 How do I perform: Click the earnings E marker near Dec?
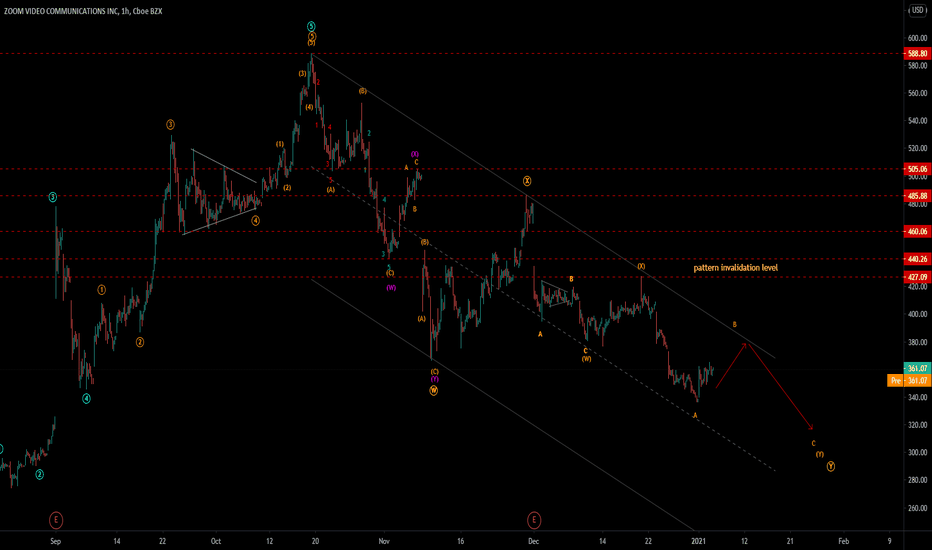tap(534, 520)
